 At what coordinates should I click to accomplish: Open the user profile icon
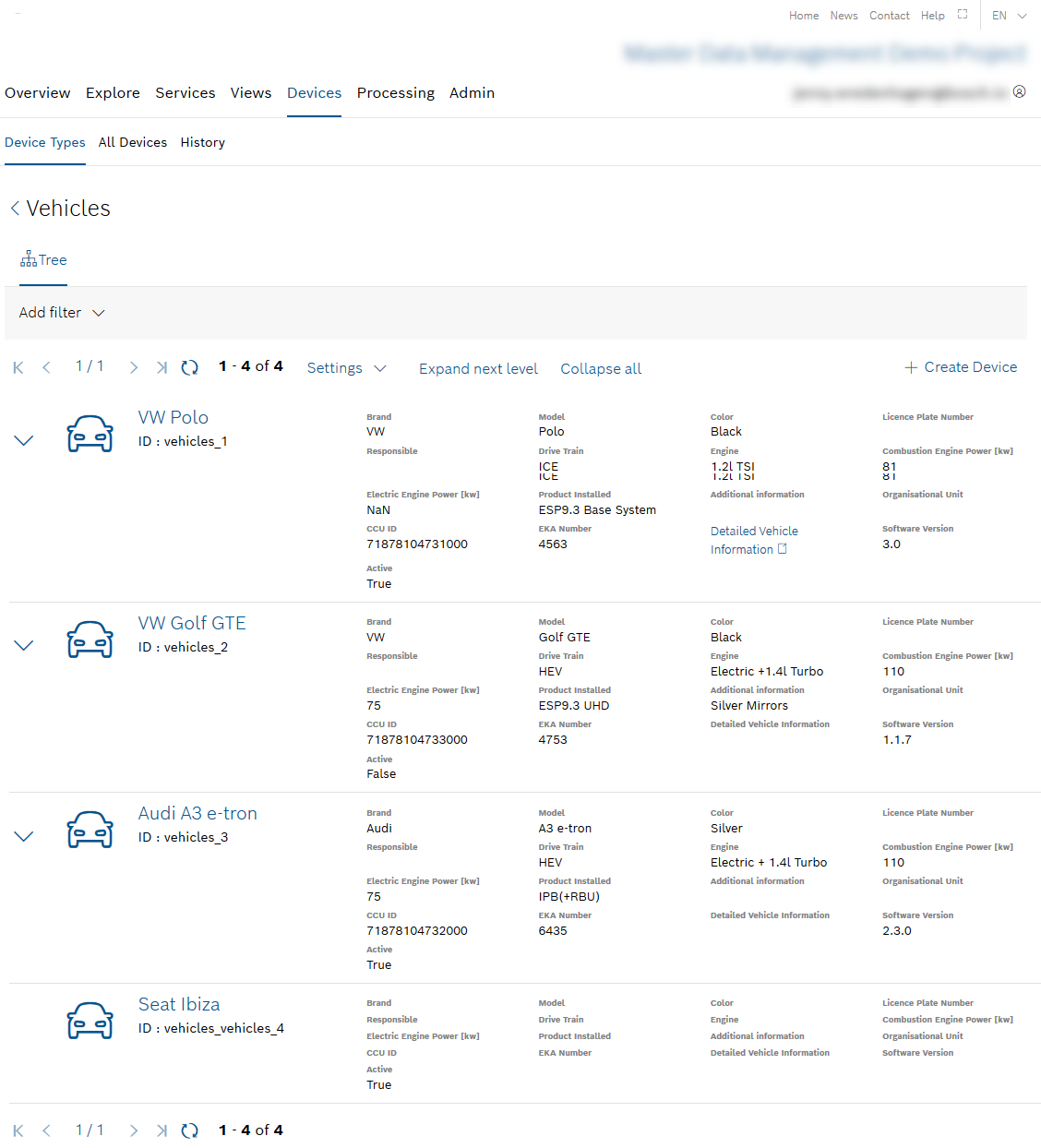tap(1019, 91)
